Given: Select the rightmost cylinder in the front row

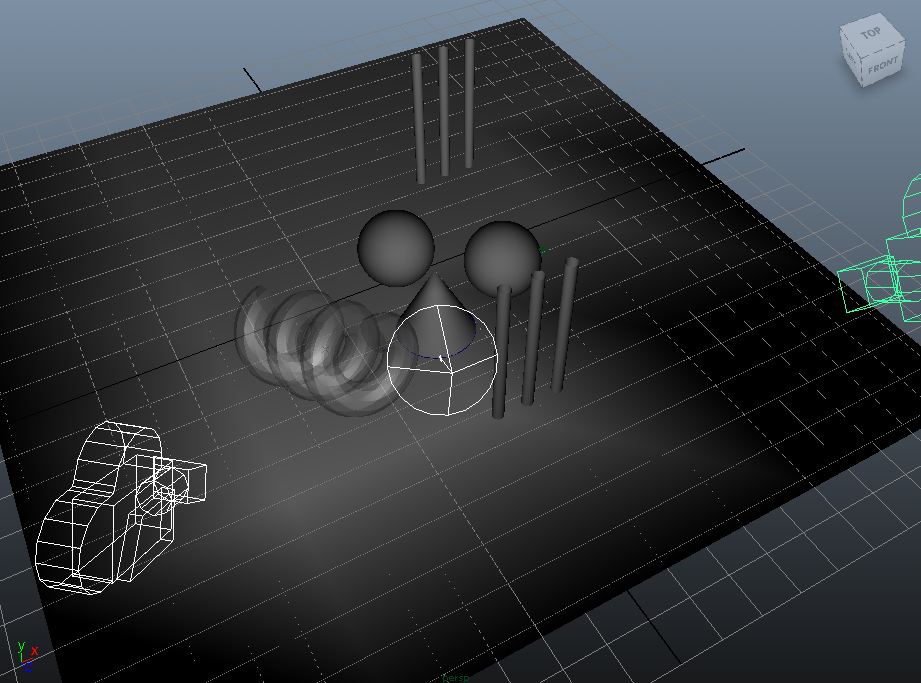Looking at the screenshot, I should (x=565, y=323).
